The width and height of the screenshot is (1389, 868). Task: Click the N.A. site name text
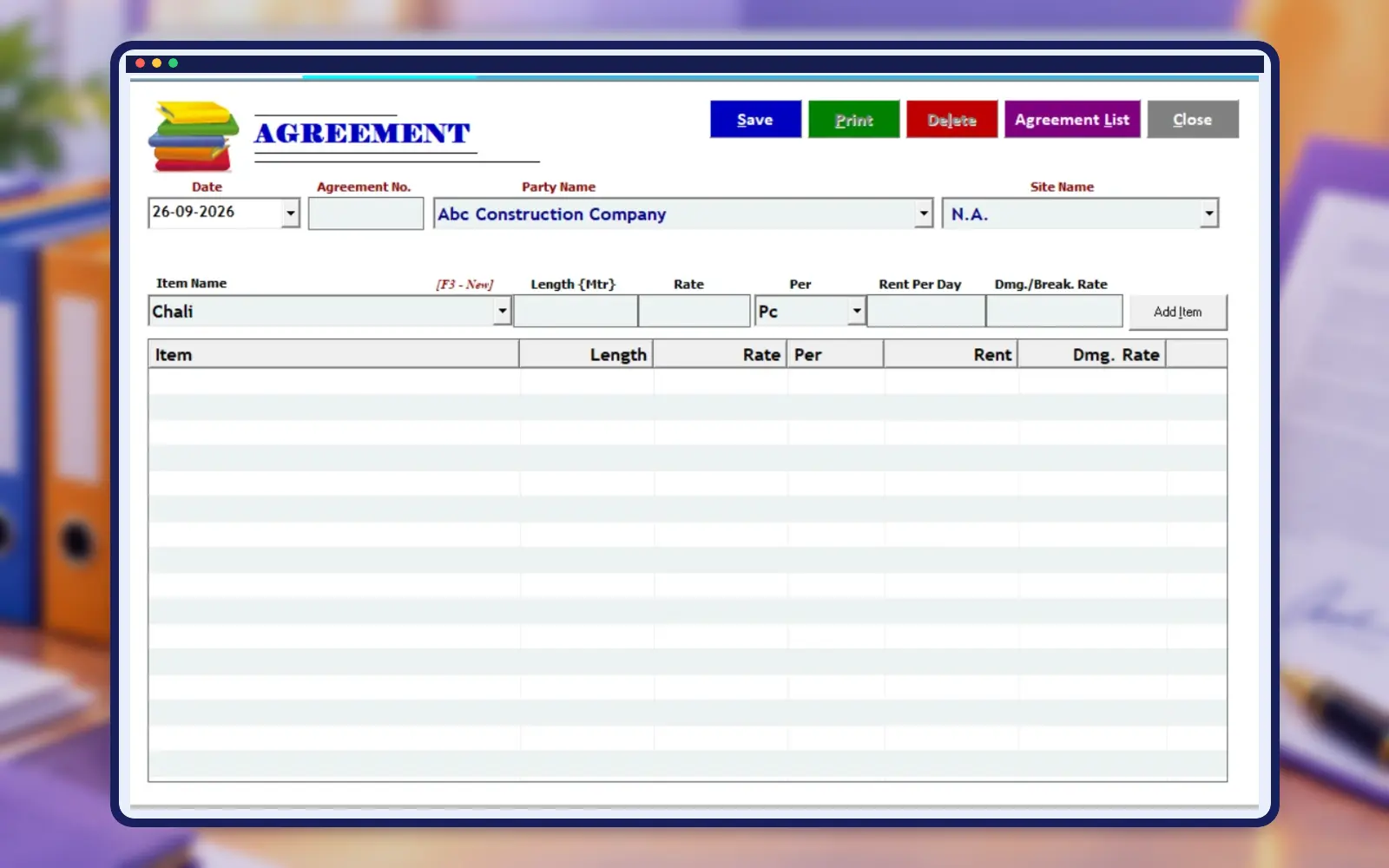pyautogui.click(x=970, y=214)
